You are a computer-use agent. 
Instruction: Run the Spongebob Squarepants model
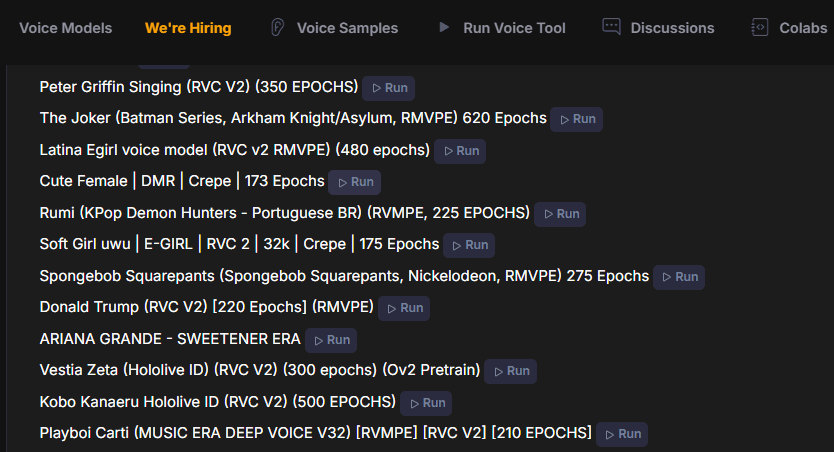click(x=679, y=277)
